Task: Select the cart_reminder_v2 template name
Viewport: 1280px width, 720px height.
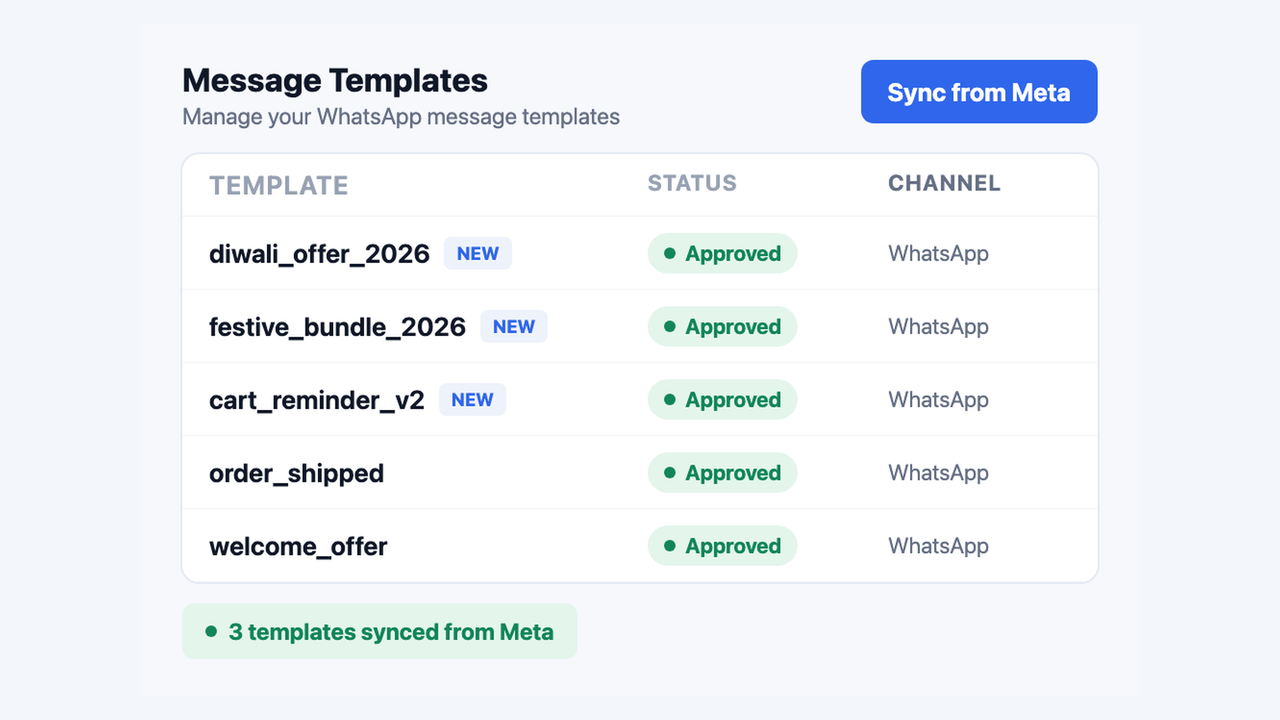Action: click(x=316, y=400)
